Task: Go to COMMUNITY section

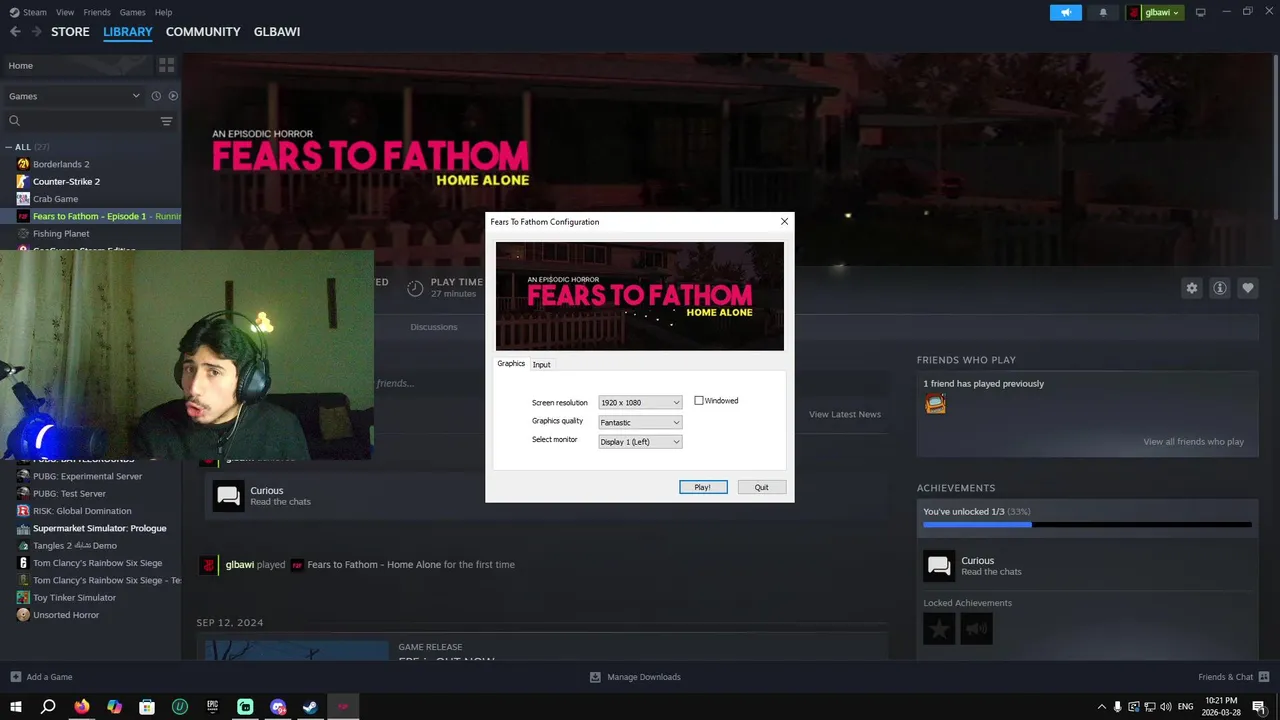Action: click(x=203, y=32)
